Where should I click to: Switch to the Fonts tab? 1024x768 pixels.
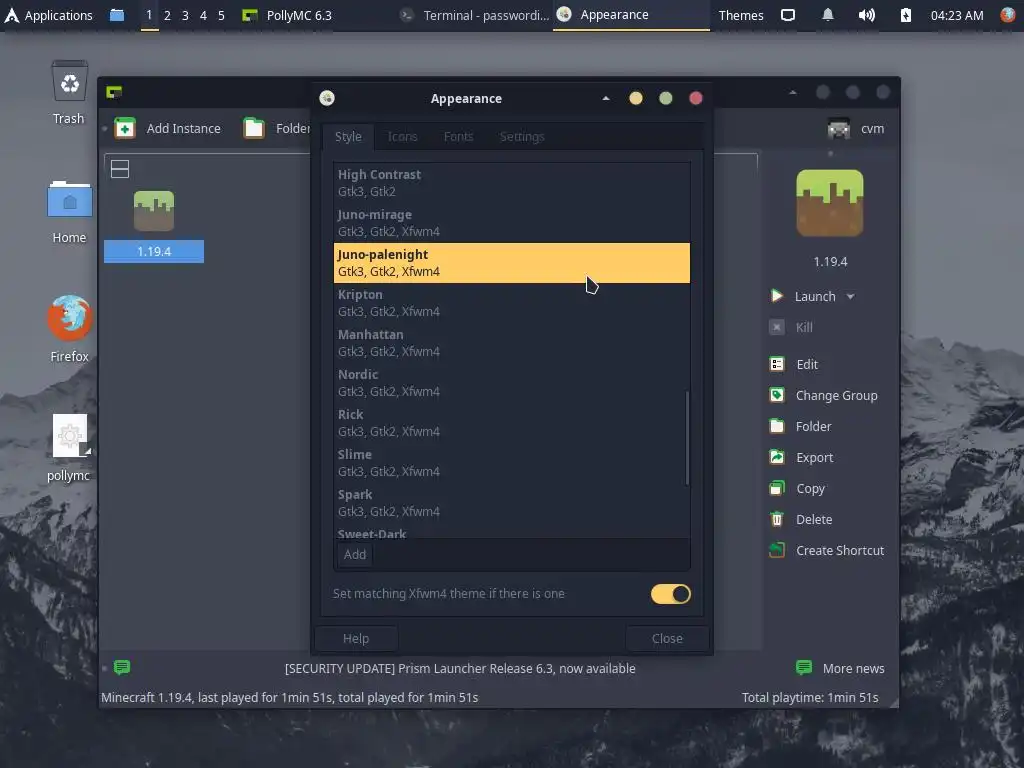tap(458, 136)
